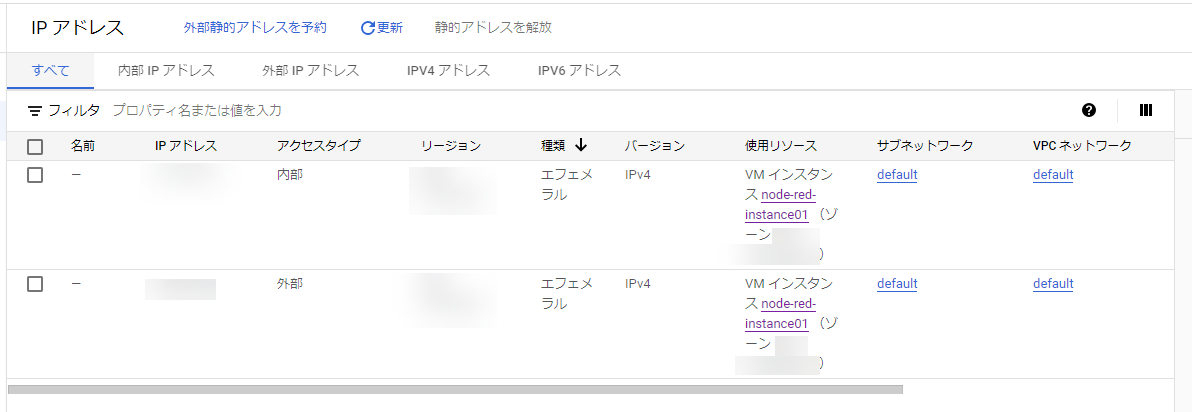Viewport: 1192px width, 412px height.
Task: Switch to the 内部 IP アドレス tab
Action: coord(166,71)
